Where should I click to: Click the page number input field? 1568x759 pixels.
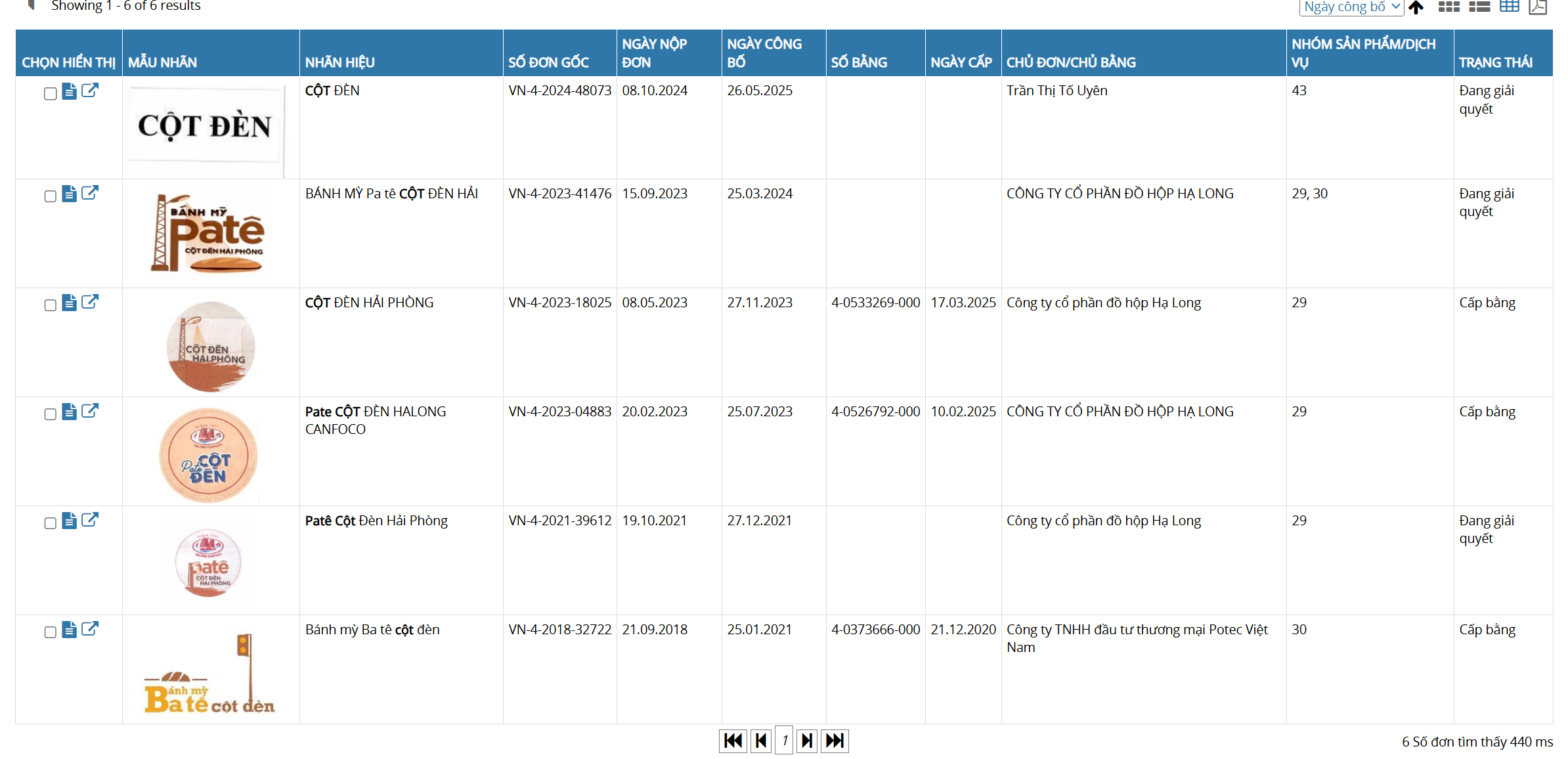784,741
